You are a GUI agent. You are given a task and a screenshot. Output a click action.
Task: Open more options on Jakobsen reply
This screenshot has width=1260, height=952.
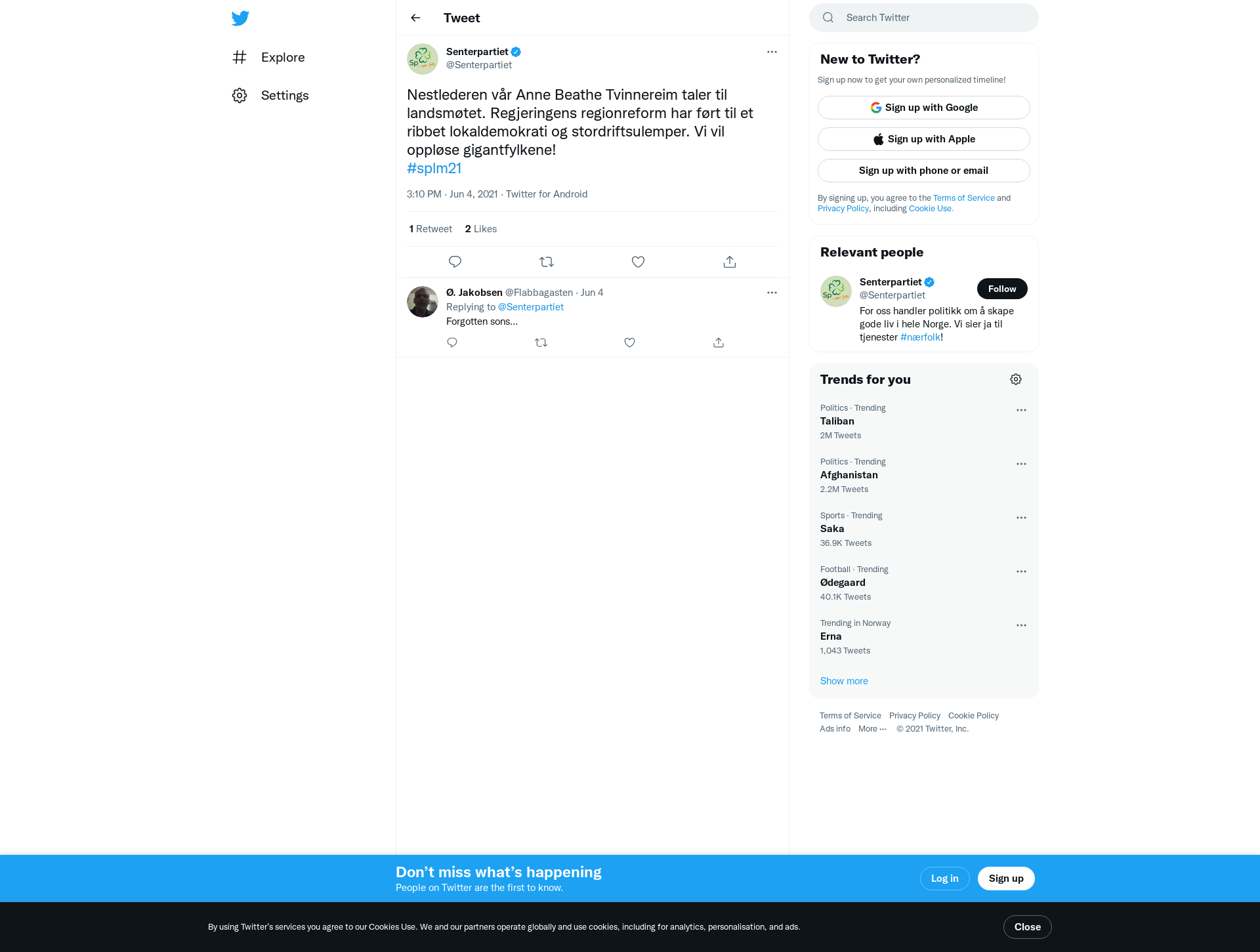pos(772,293)
